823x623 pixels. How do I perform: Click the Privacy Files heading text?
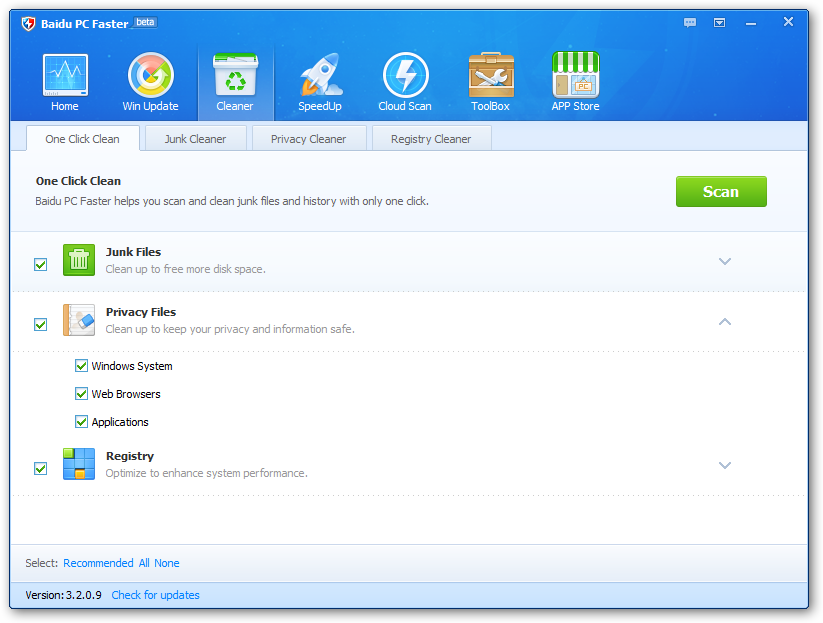pyautogui.click(x=141, y=312)
